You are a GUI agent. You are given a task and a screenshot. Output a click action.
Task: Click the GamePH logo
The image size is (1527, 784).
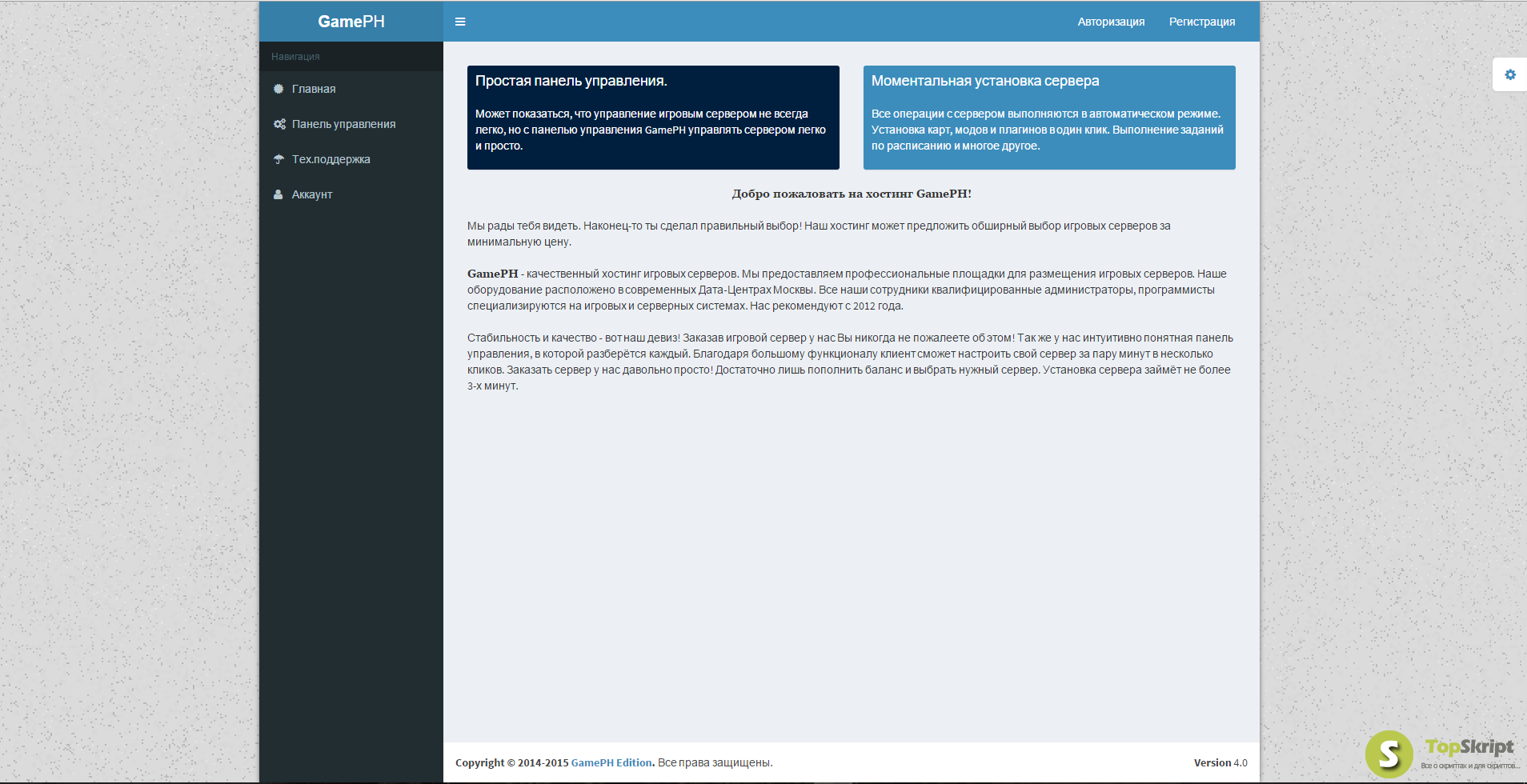351,22
